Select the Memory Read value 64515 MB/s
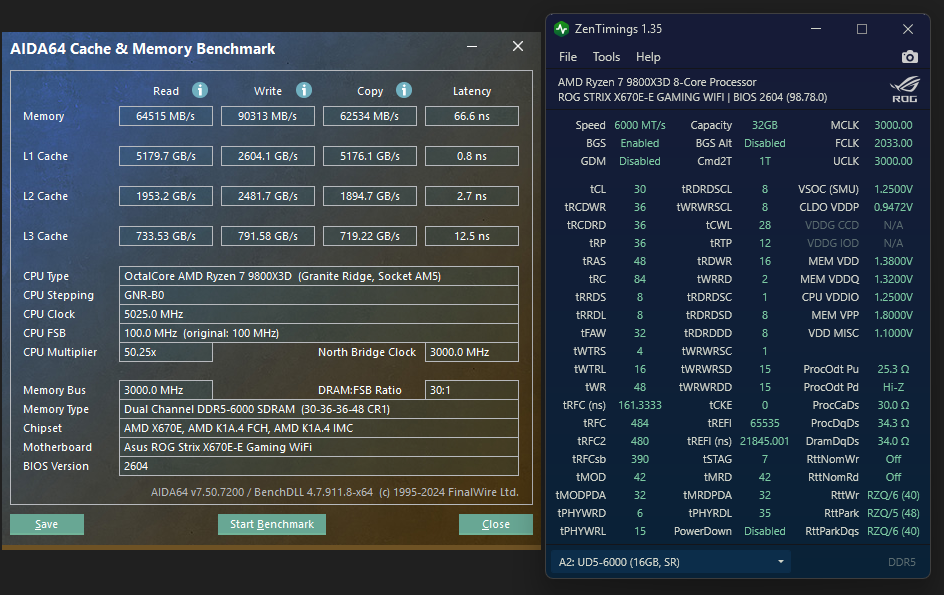This screenshot has width=944, height=595. 166,116
